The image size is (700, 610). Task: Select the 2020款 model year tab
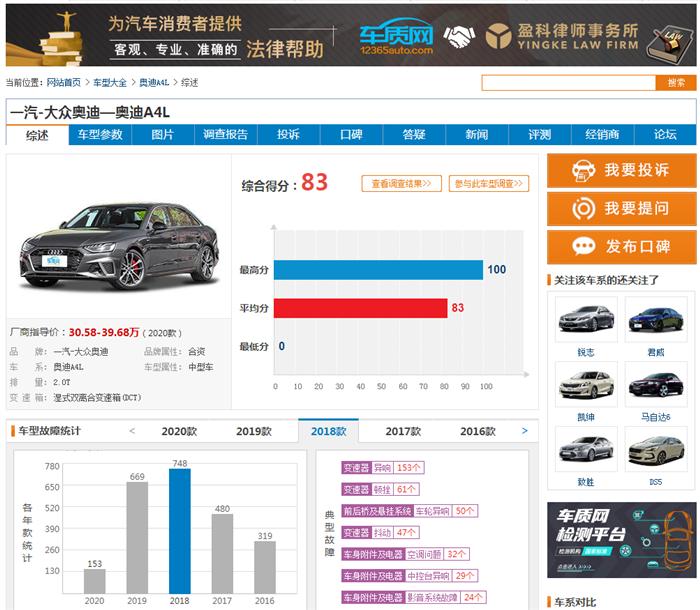(179, 431)
